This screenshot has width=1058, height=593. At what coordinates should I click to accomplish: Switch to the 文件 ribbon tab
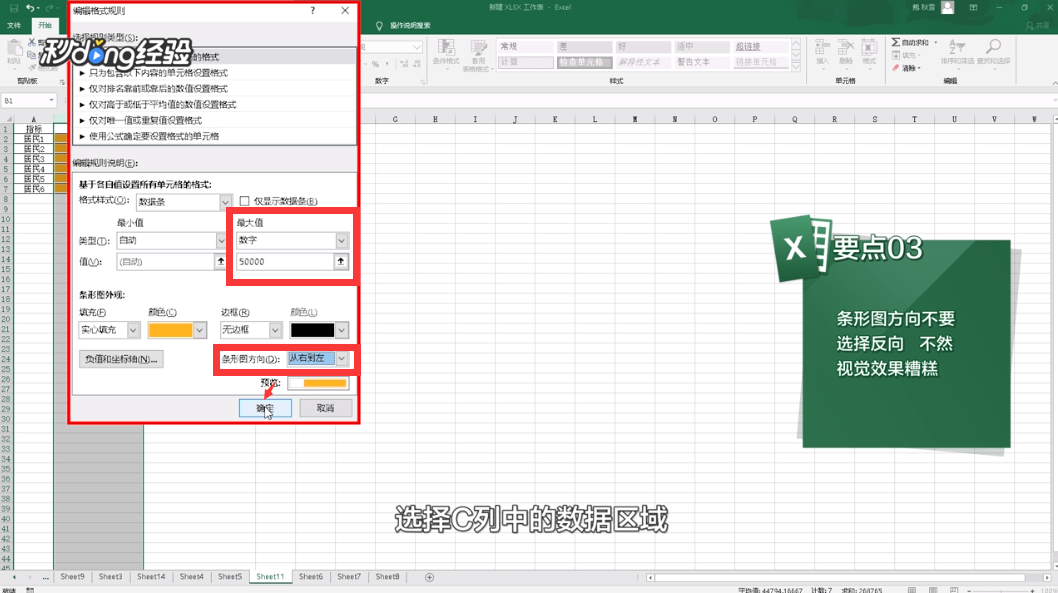tap(14, 26)
